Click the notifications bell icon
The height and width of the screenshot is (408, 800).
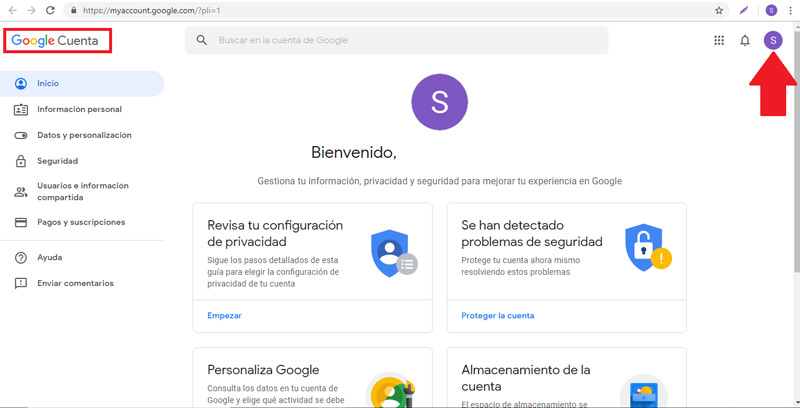click(745, 41)
